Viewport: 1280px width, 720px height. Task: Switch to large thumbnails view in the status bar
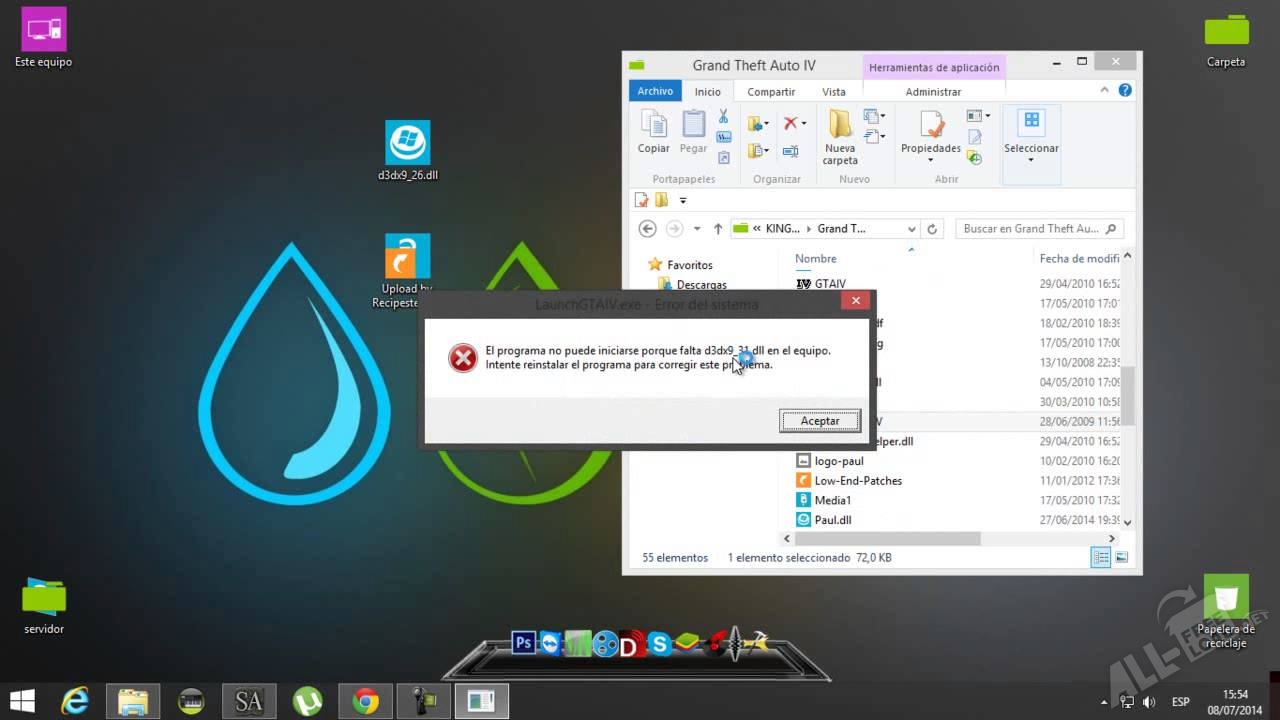click(x=1121, y=558)
